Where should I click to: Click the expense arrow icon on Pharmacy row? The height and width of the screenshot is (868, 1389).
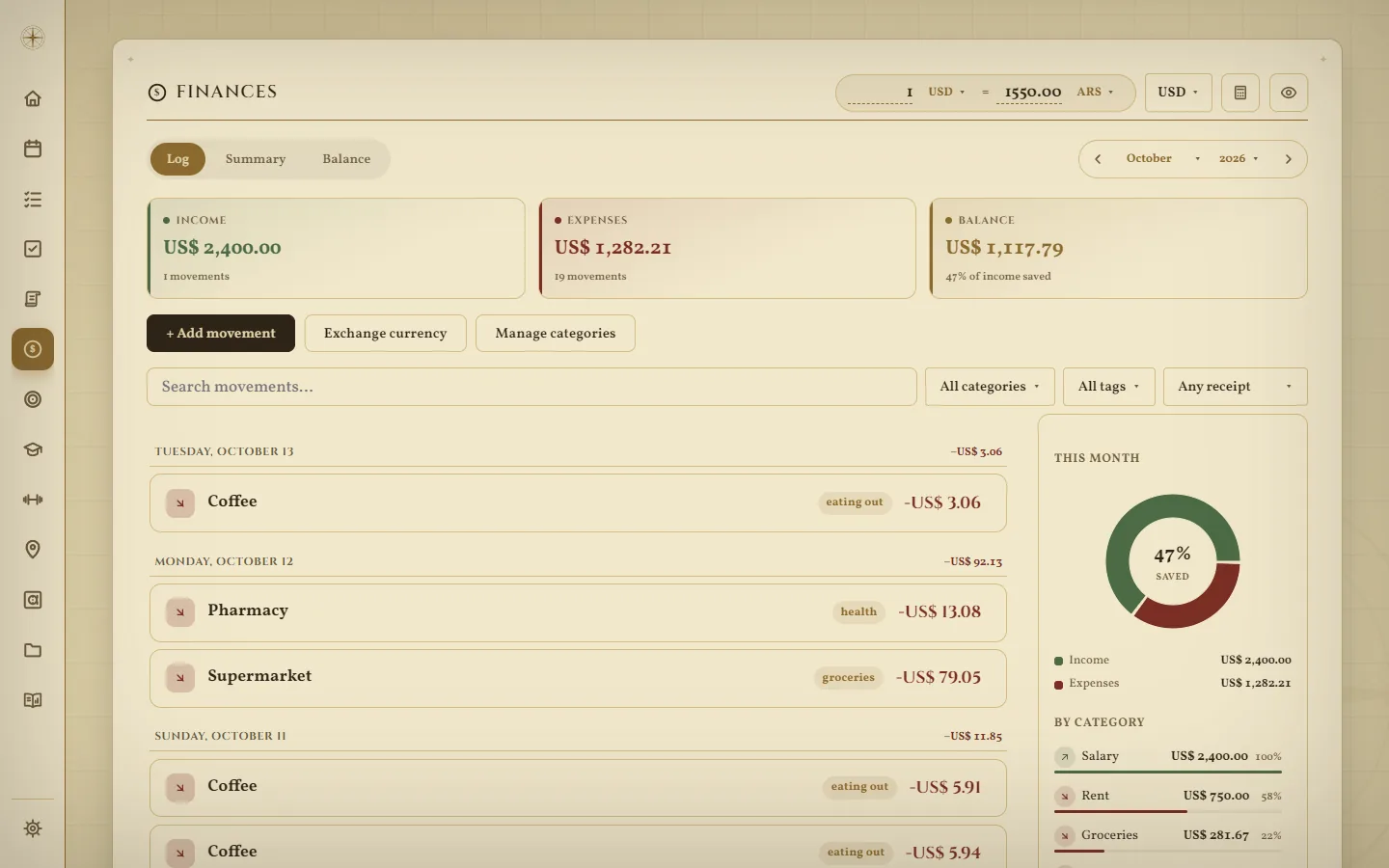pyautogui.click(x=180, y=612)
